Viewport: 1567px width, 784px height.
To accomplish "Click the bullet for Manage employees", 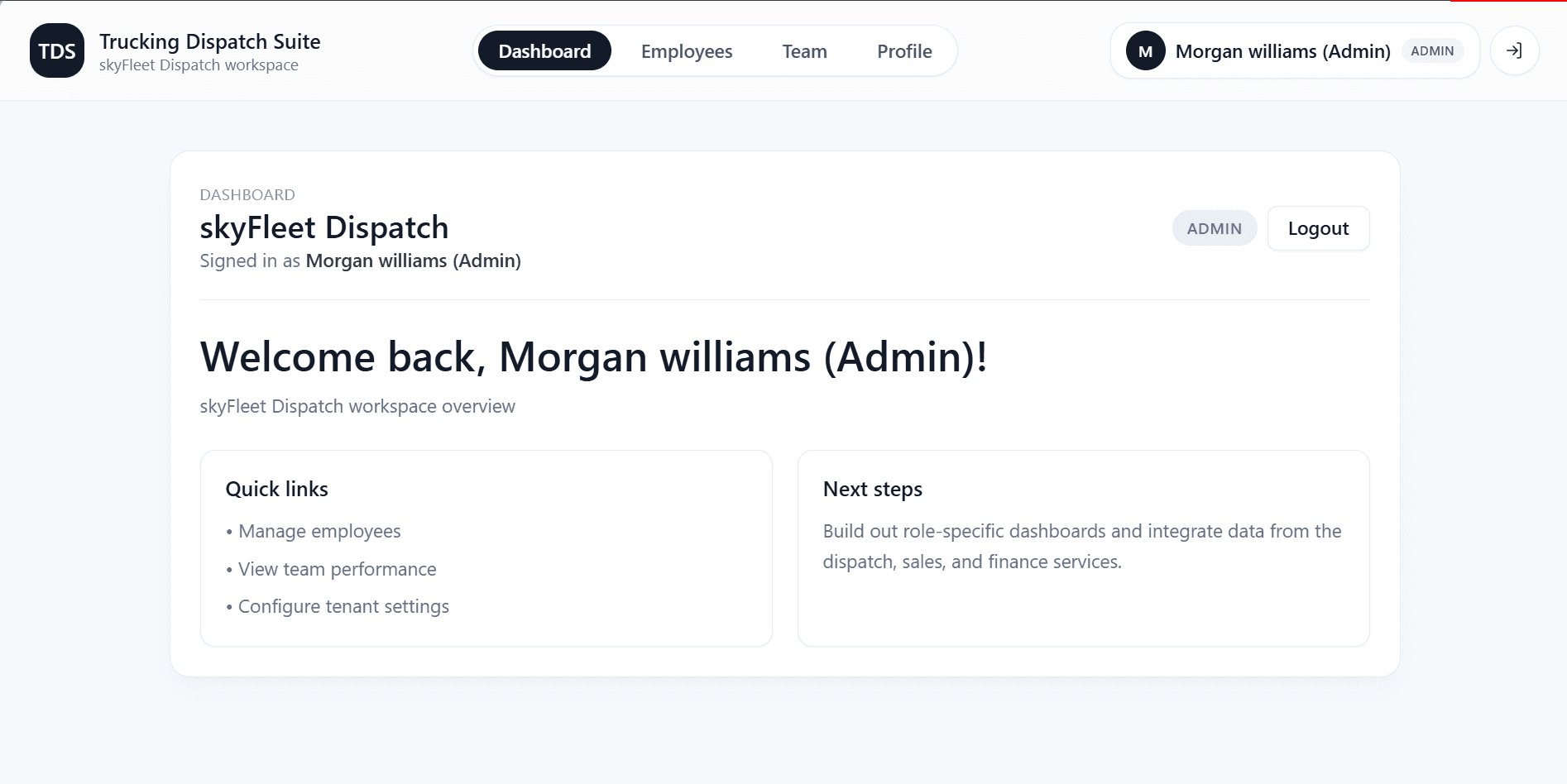I will pyautogui.click(x=229, y=532).
